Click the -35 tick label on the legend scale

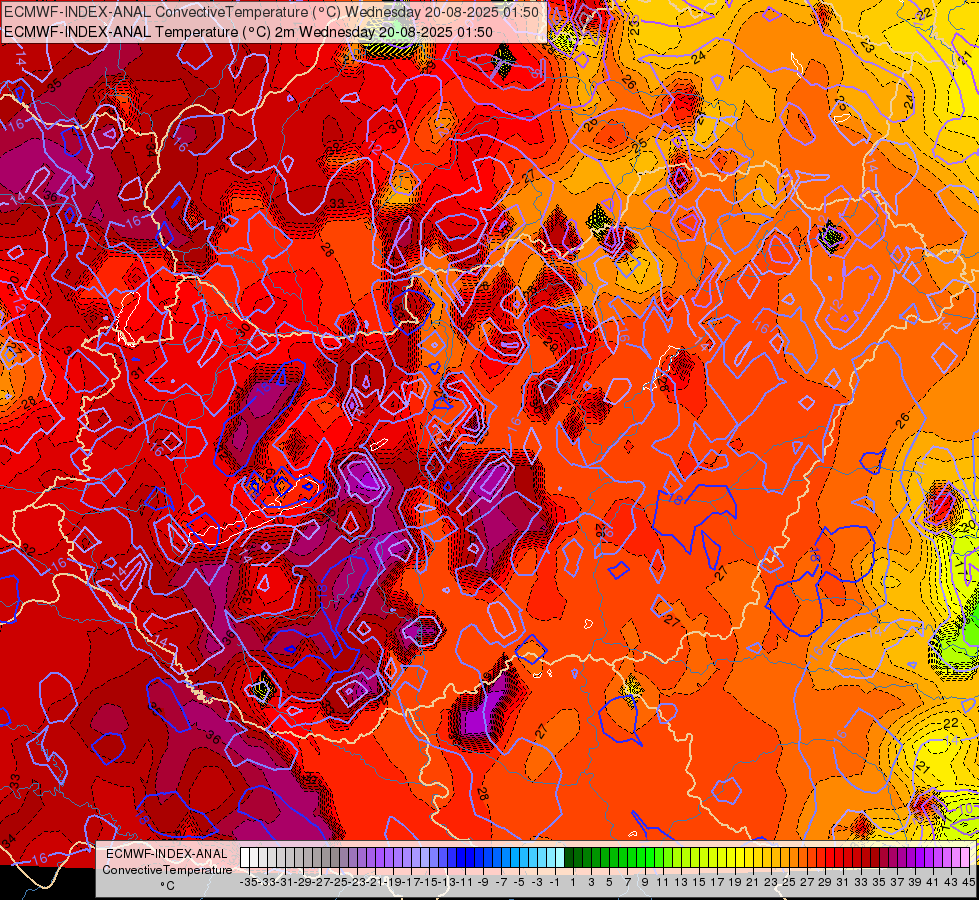[248, 882]
